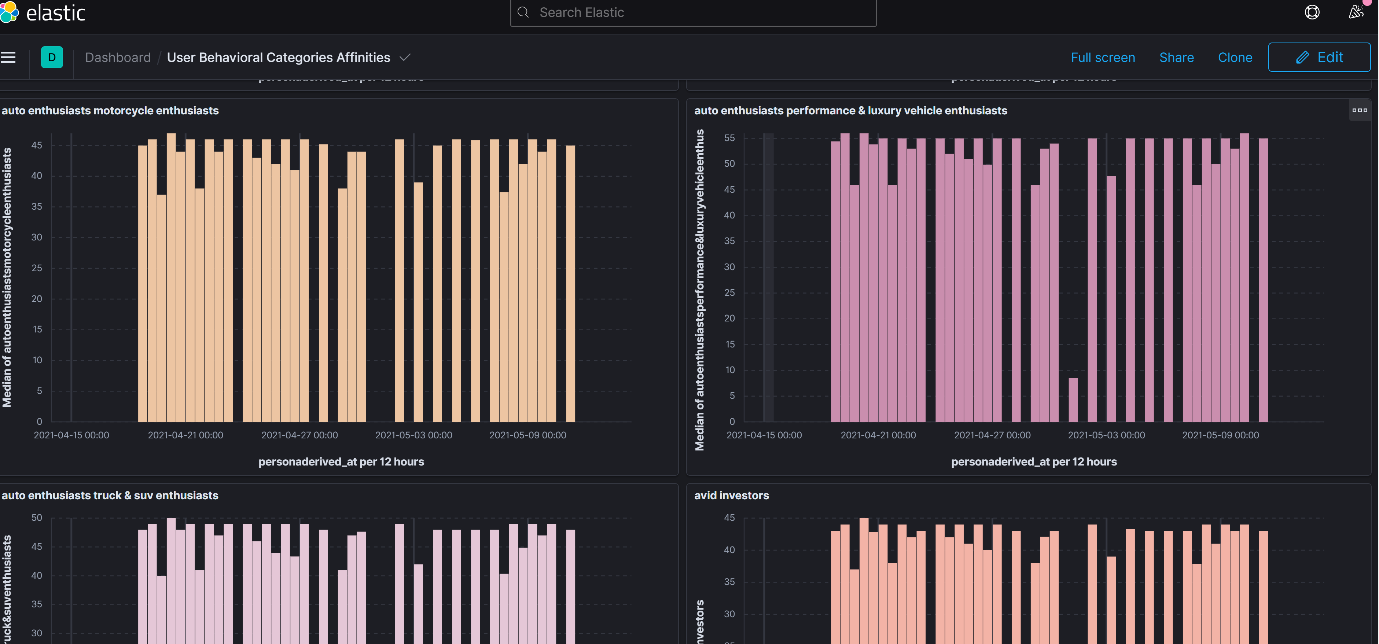
Task: Open panel options for performance & luxury vehicle chart
Action: [x=1359, y=111]
